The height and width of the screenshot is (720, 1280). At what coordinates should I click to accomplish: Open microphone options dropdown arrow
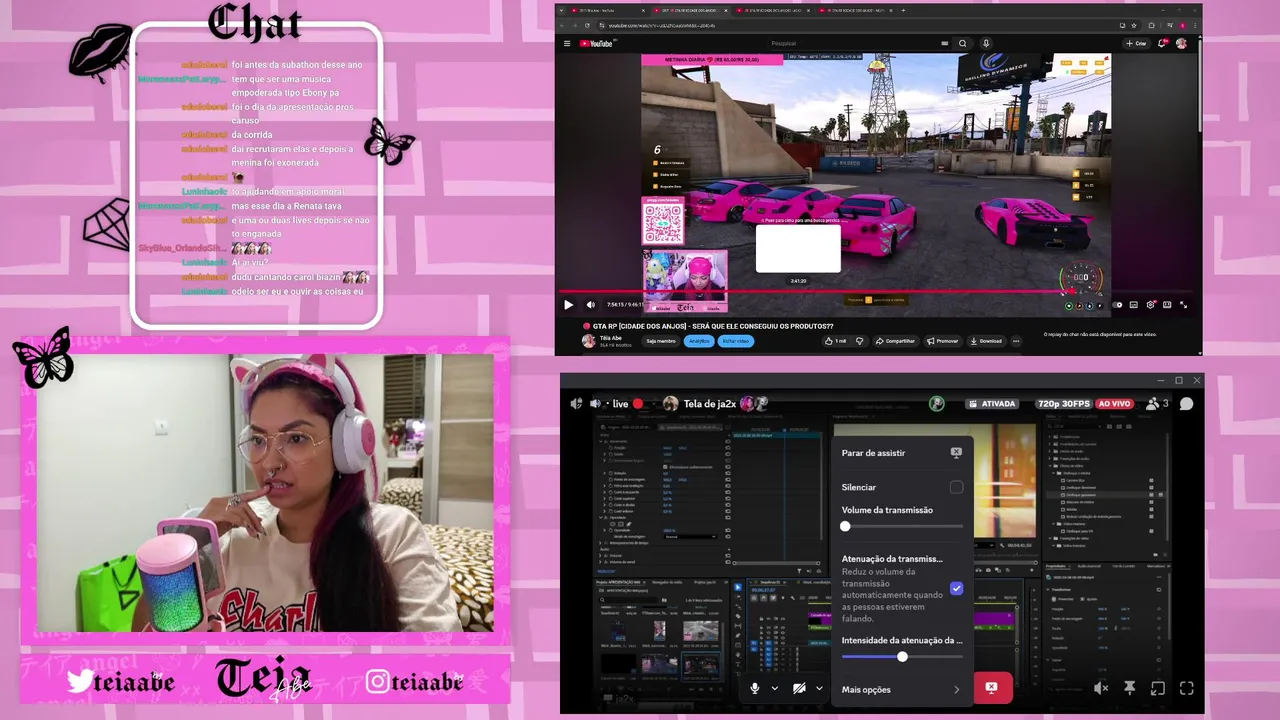[x=775, y=688]
